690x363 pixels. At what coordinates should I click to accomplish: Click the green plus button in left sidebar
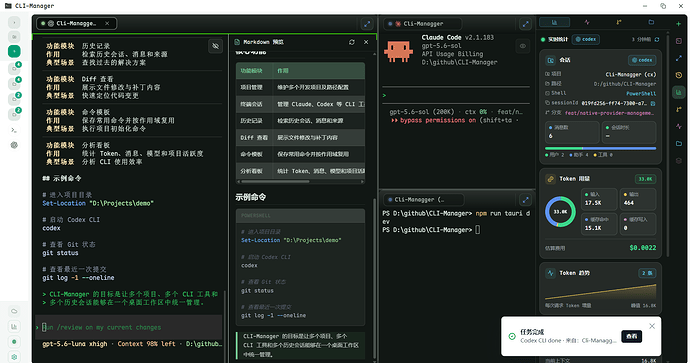(x=14, y=51)
